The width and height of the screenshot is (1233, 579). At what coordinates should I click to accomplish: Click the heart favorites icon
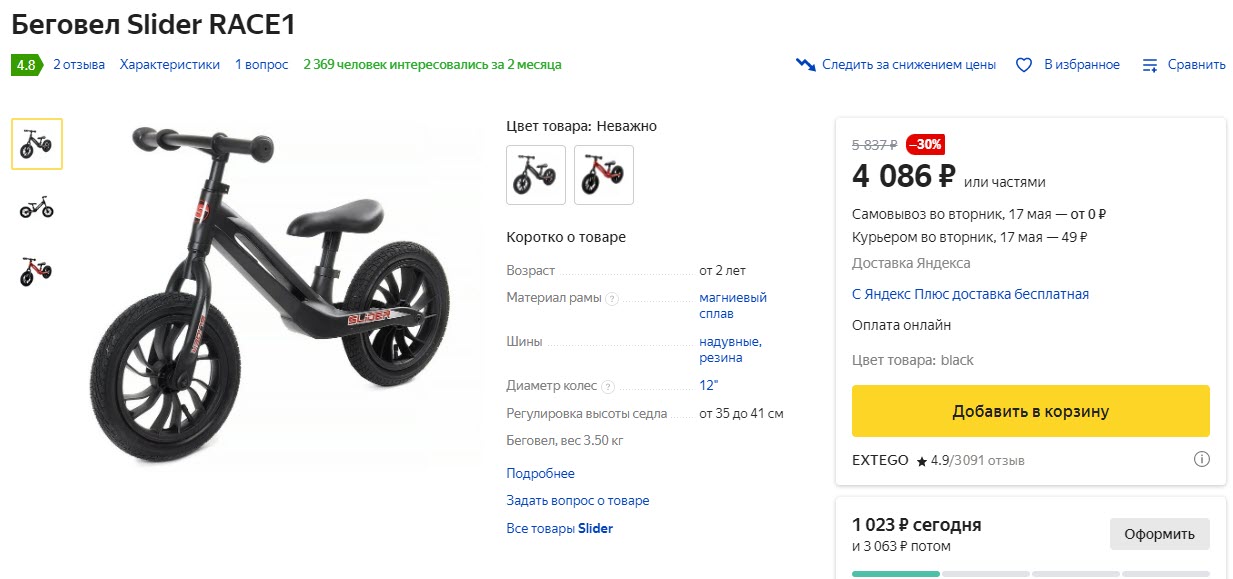pyautogui.click(x=1023, y=65)
